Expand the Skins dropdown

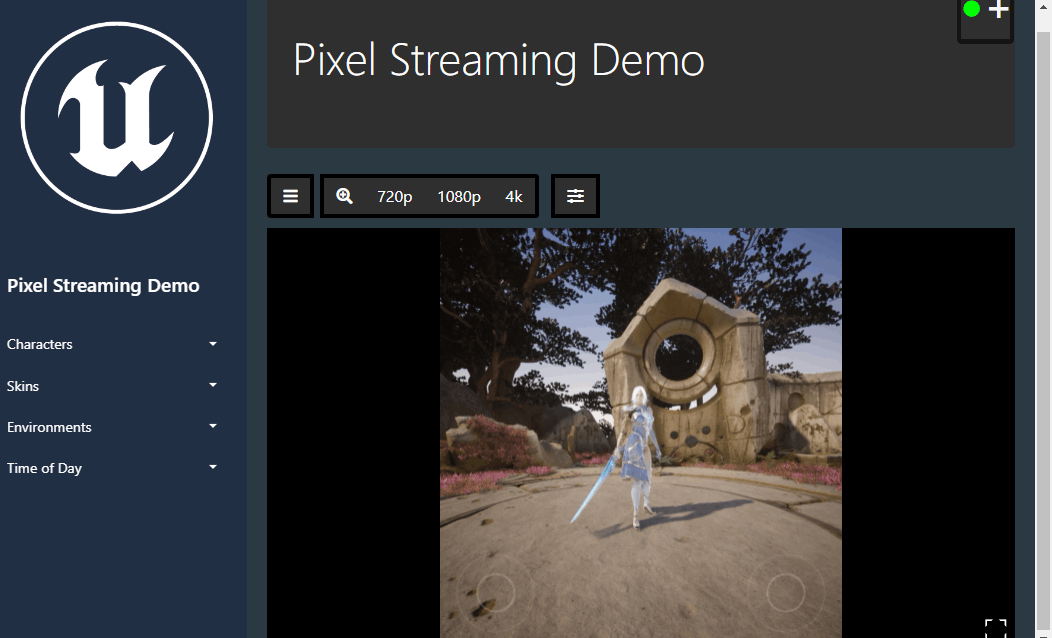click(x=112, y=386)
